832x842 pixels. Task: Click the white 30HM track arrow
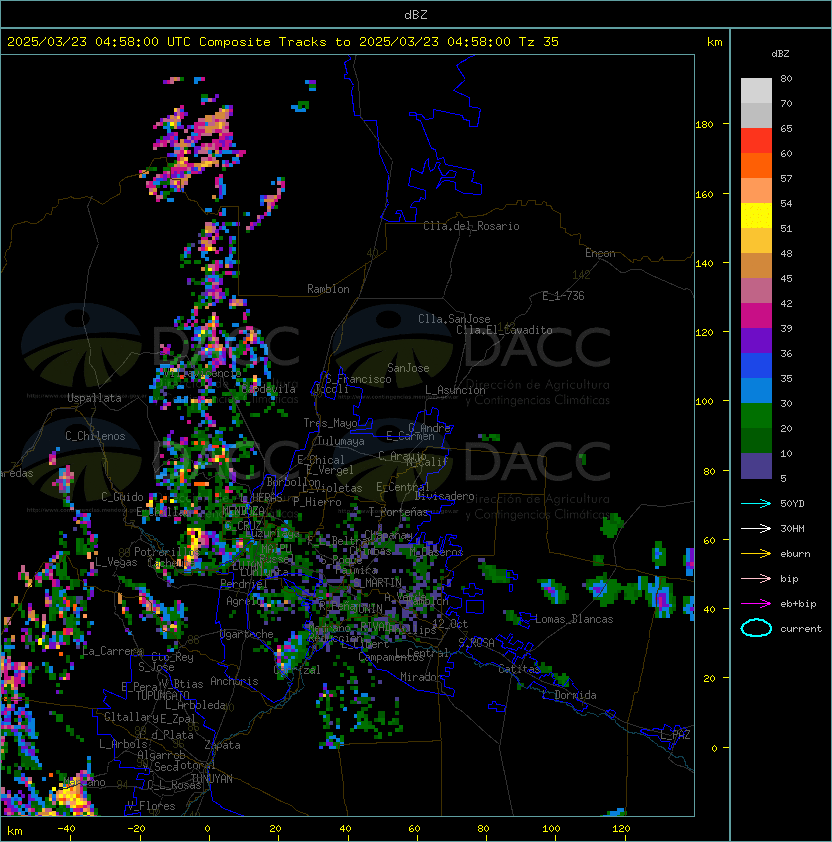pos(756,528)
